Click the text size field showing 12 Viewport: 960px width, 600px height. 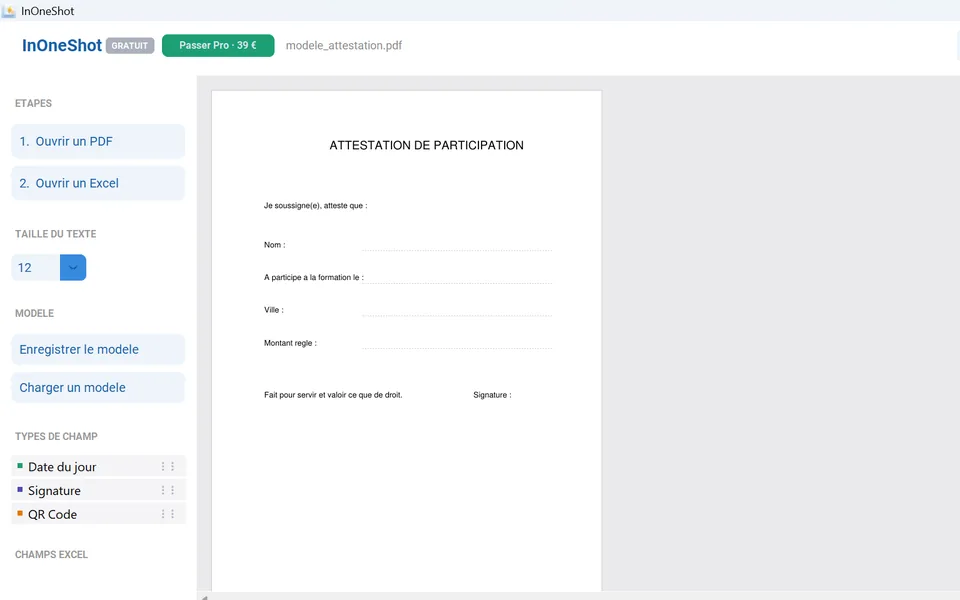(x=36, y=268)
